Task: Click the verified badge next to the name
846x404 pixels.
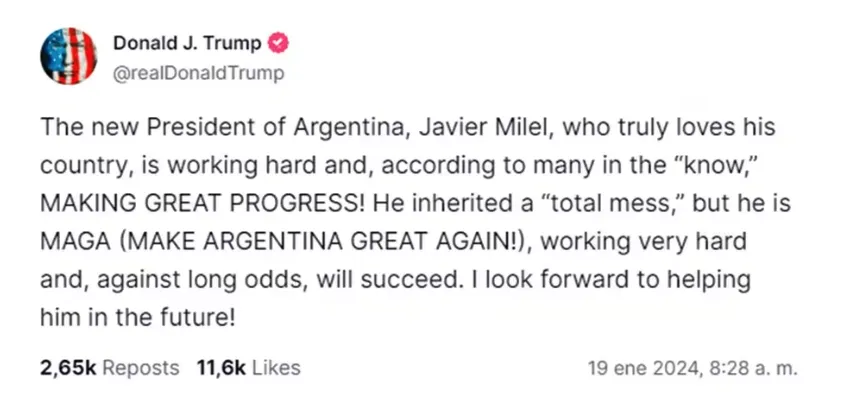Action: (279, 43)
